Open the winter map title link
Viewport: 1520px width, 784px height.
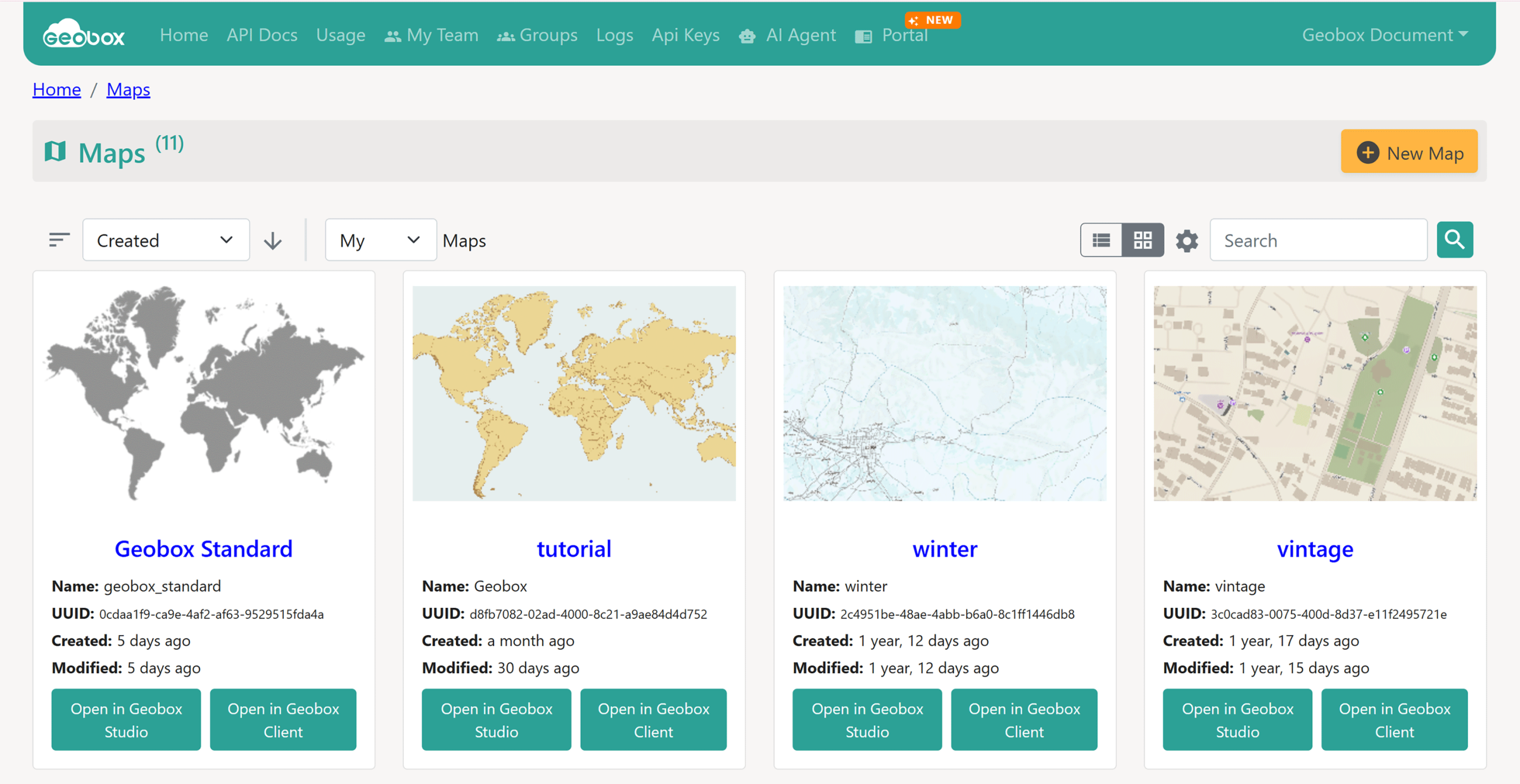tap(945, 549)
